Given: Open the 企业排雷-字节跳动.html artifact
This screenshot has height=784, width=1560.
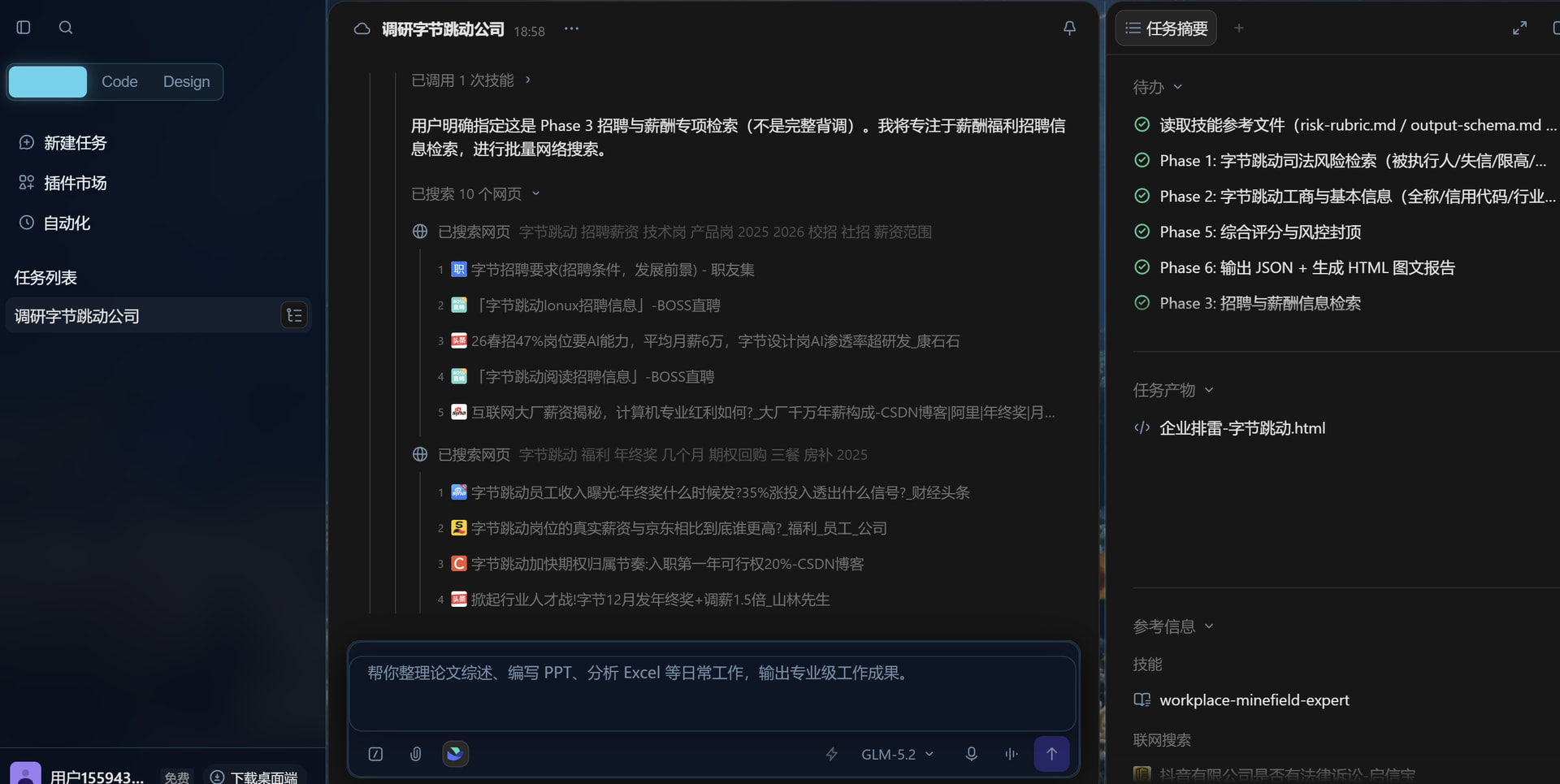Looking at the screenshot, I should tap(1241, 428).
